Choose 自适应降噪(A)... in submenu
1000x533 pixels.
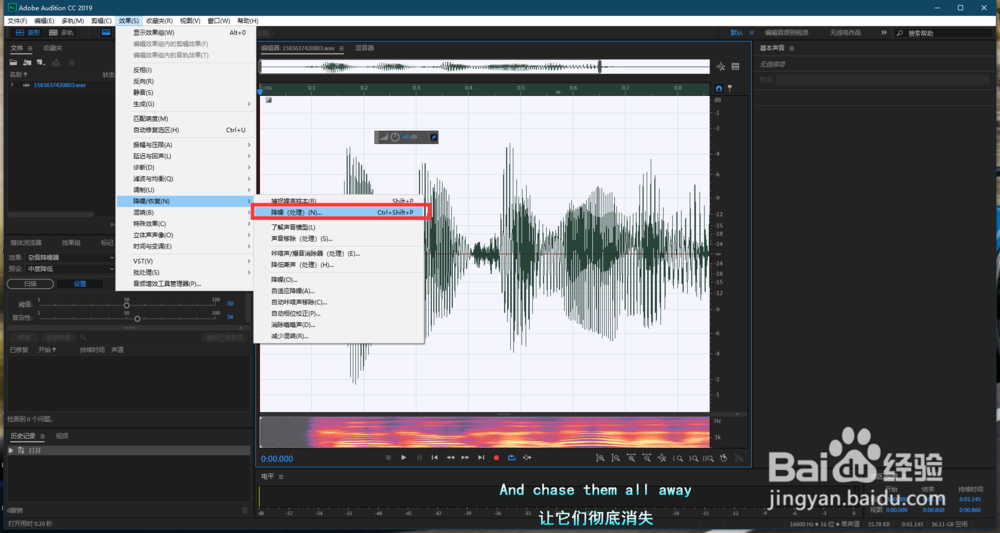(x=339, y=291)
